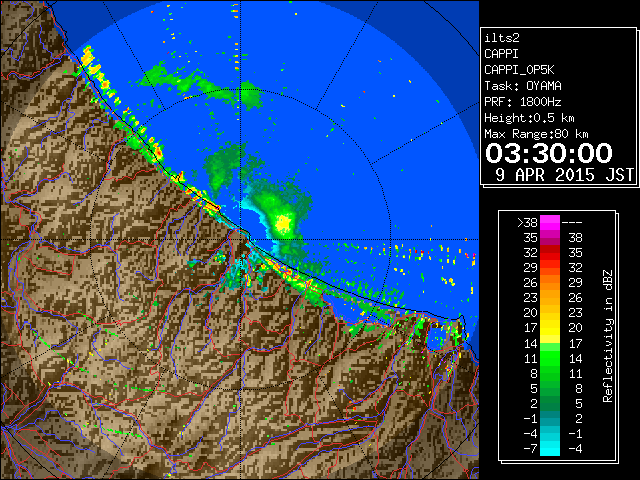Pick the magenta swatch beside '>38'

coord(550,223)
